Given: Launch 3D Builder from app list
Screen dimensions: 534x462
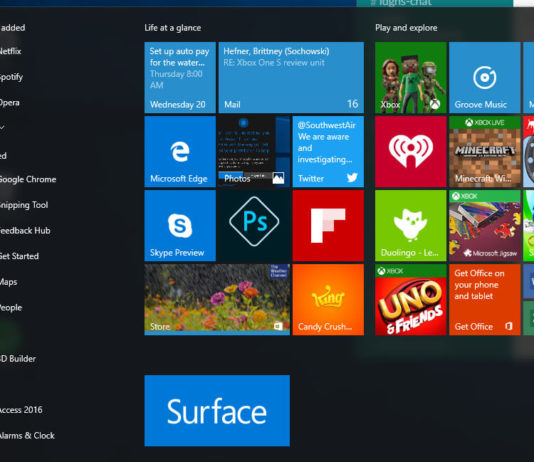Looking at the screenshot, I should [x=18, y=359].
